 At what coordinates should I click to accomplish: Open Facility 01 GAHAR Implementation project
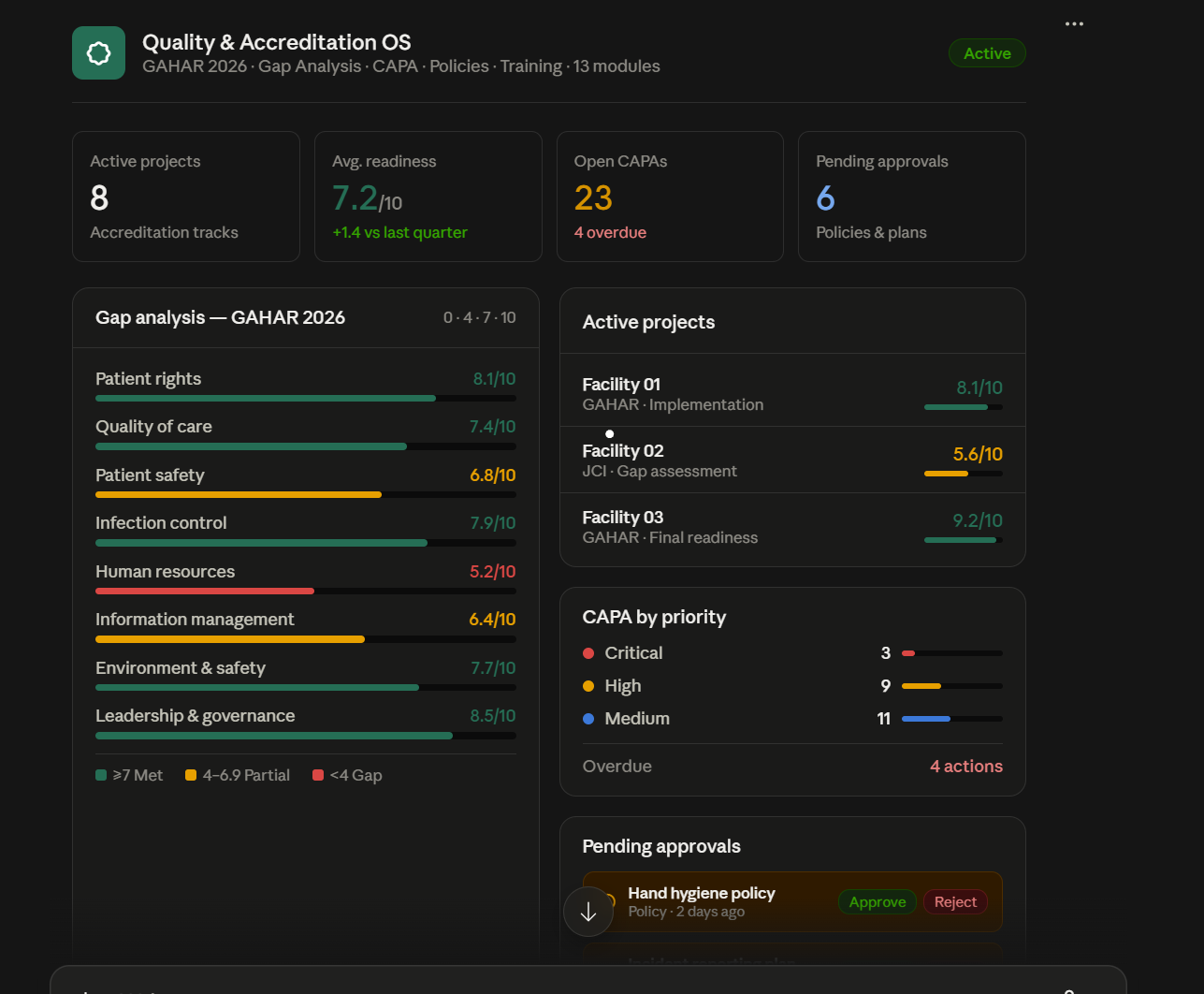(792, 394)
